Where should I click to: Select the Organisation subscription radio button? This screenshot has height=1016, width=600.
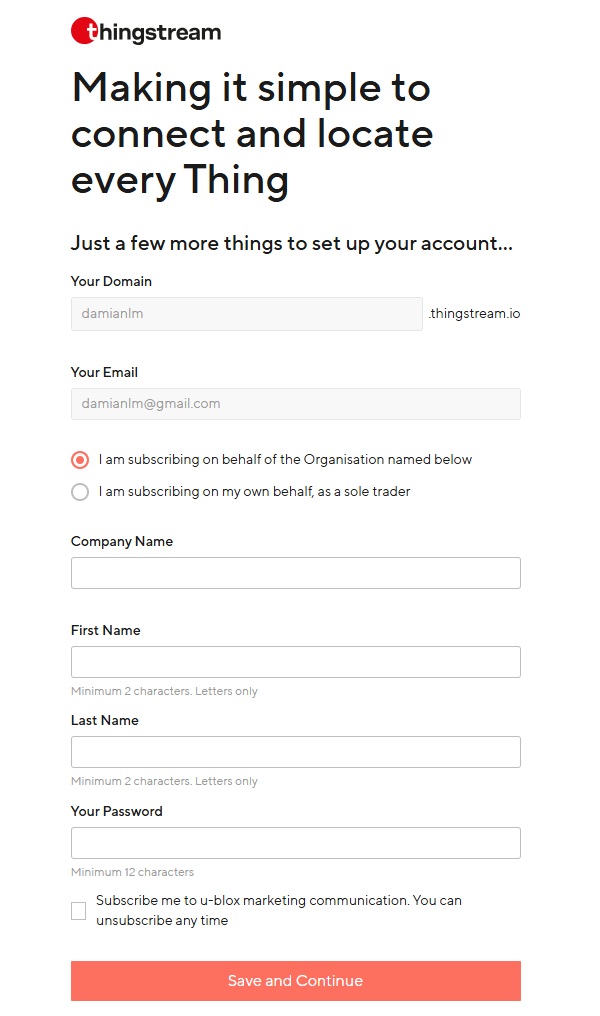point(80,460)
